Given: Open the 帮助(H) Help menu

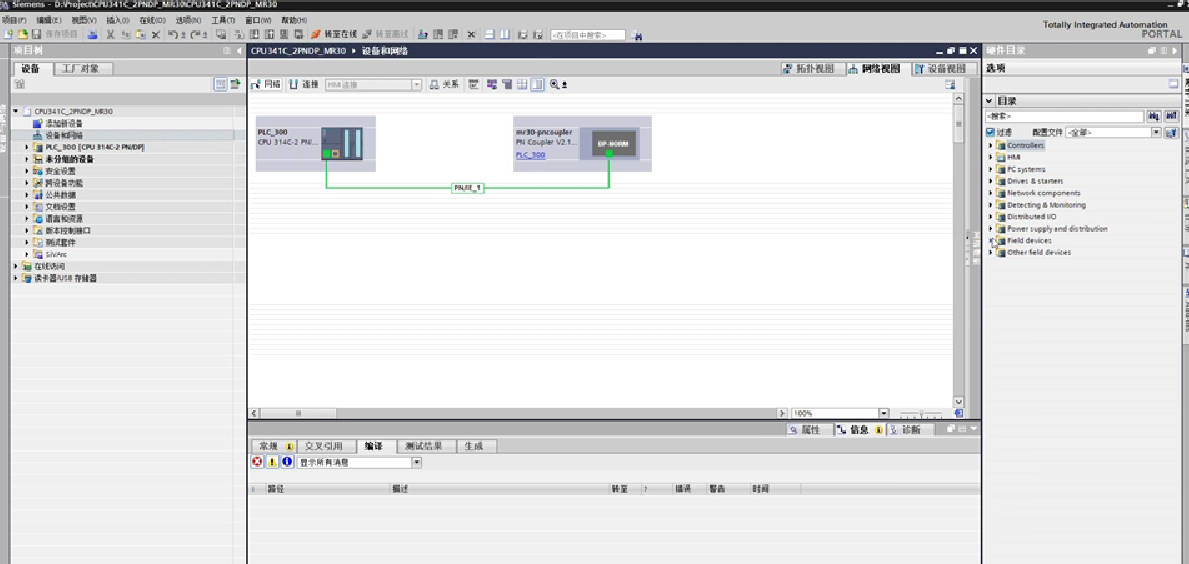Looking at the screenshot, I should click(x=293, y=20).
